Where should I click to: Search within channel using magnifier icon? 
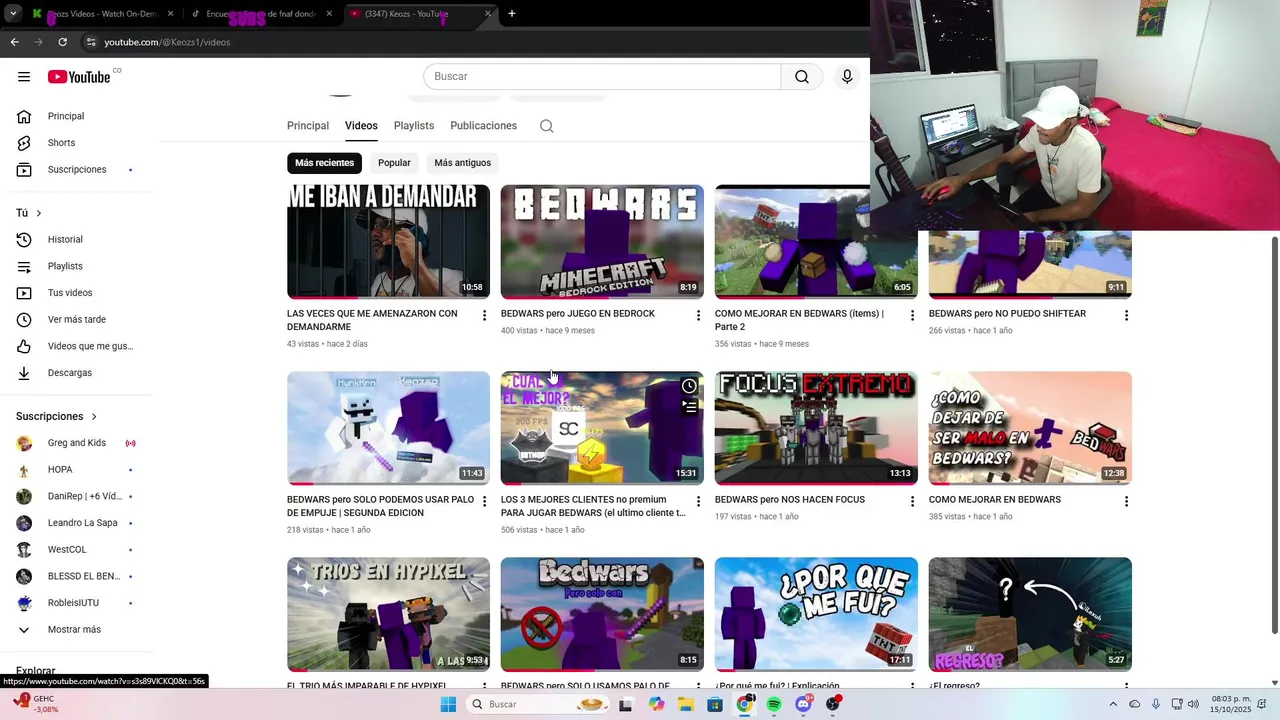tap(546, 126)
